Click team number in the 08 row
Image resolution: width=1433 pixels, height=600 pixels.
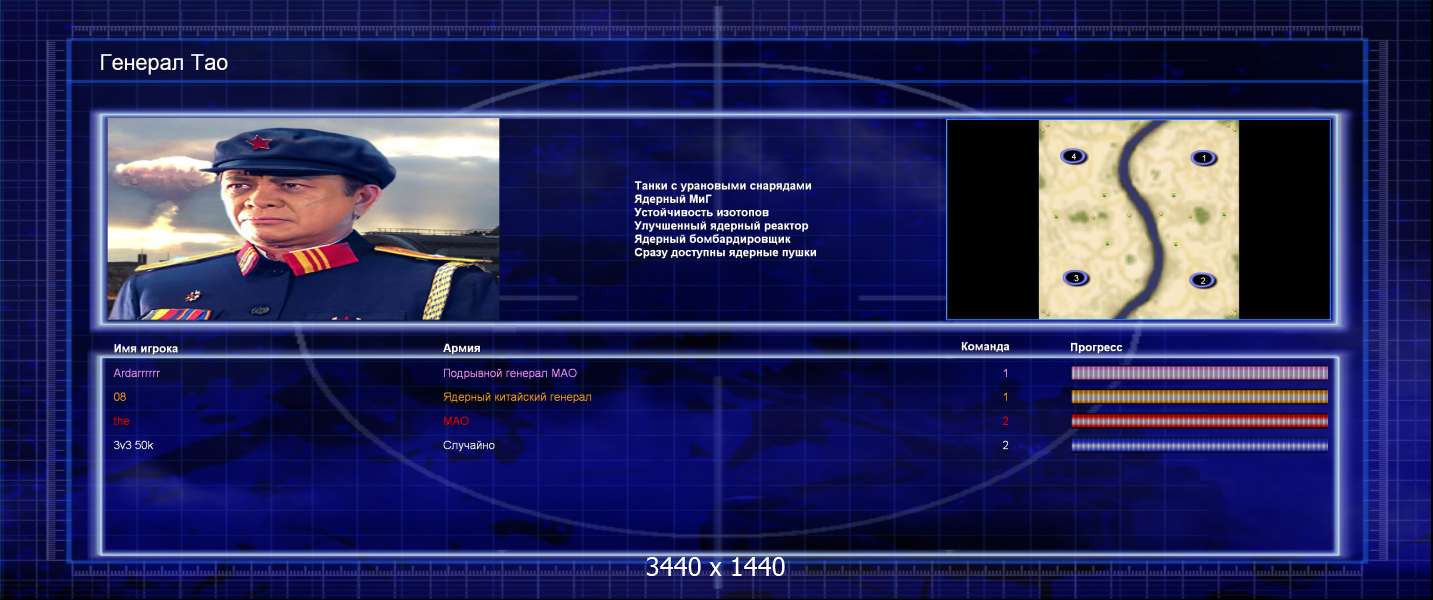(1006, 397)
